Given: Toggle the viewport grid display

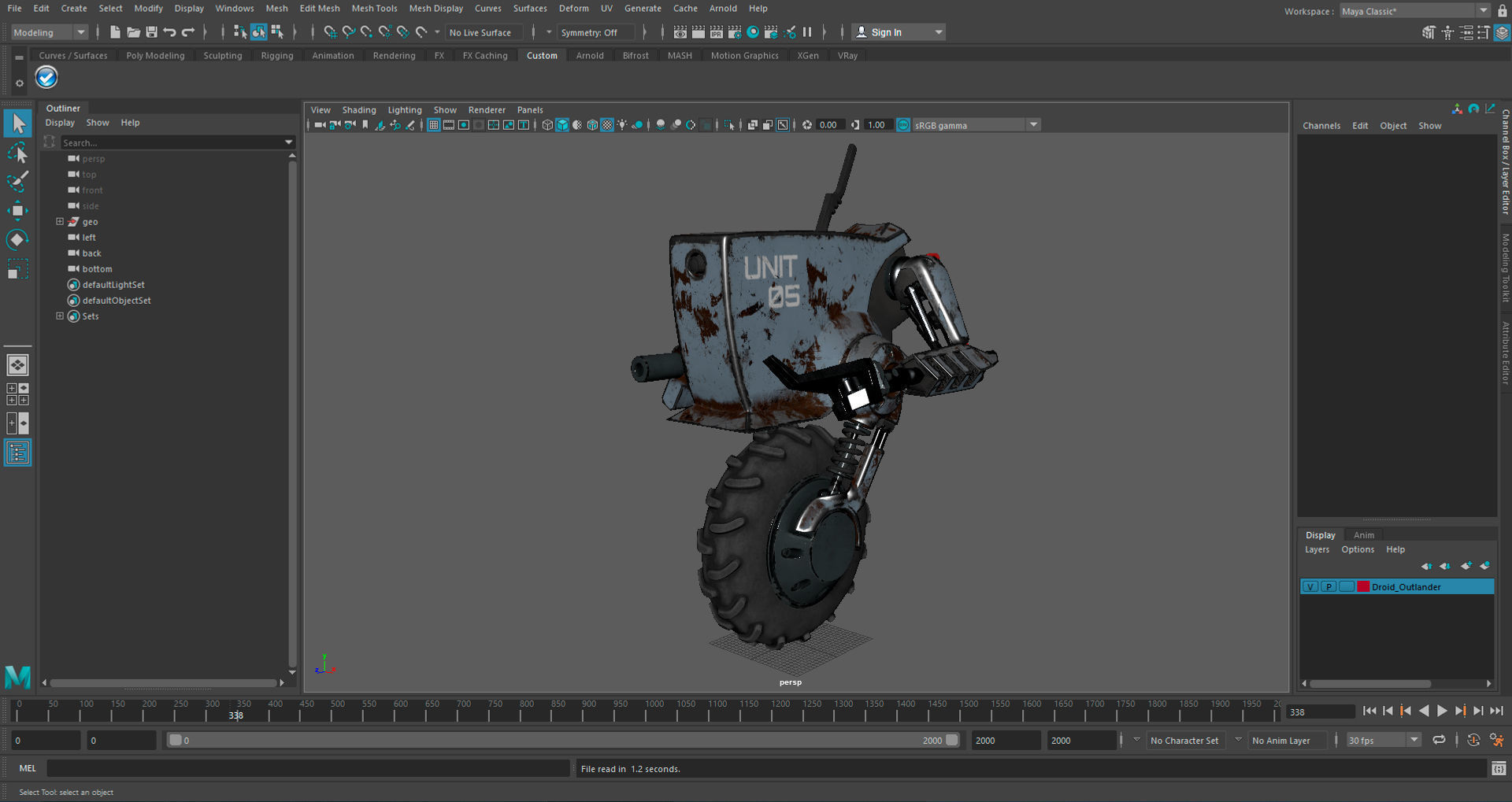Looking at the screenshot, I should [x=433, y=125].
